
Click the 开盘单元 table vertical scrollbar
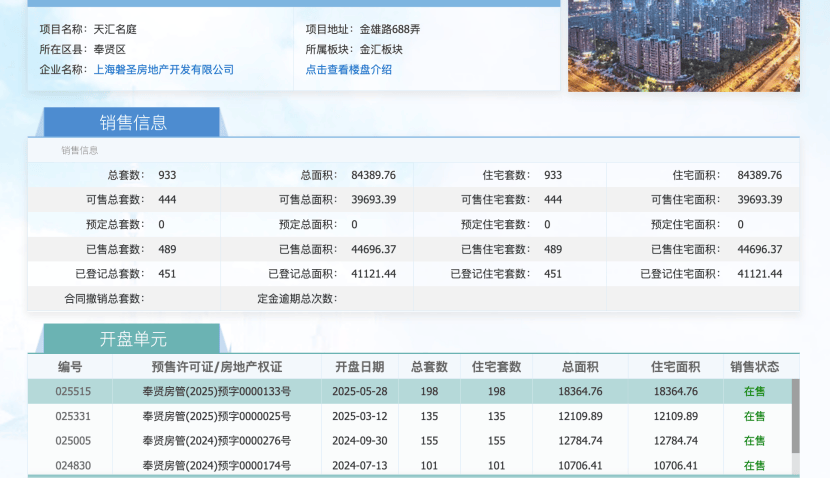click(x=795, y=415)
